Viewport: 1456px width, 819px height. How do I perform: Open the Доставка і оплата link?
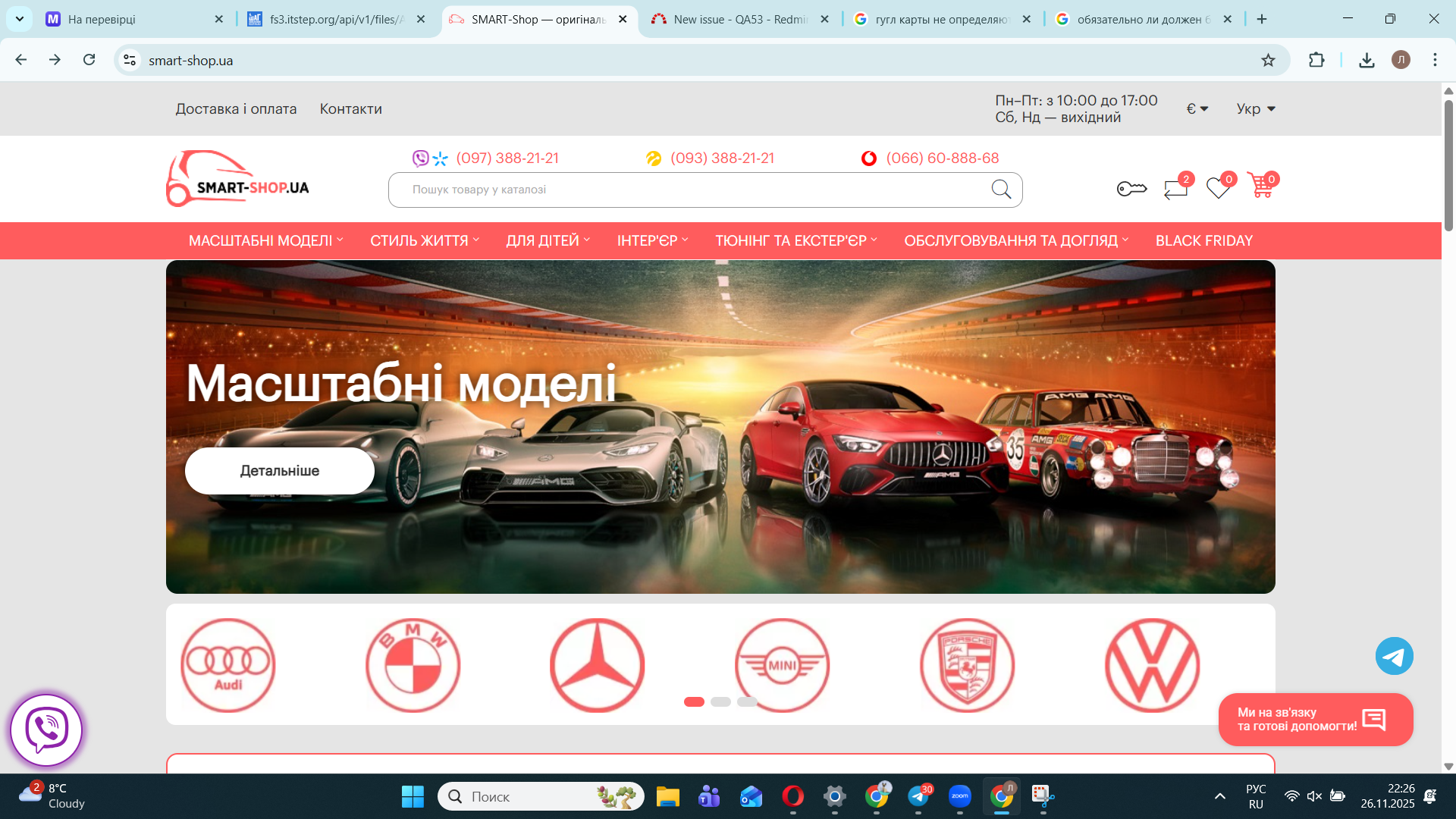(x=236, y=108)
